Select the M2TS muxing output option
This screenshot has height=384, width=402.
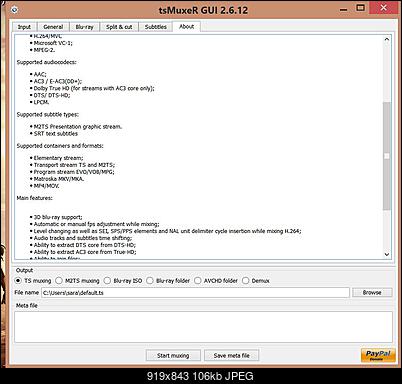pyautogui.click(x=77, y=281)
